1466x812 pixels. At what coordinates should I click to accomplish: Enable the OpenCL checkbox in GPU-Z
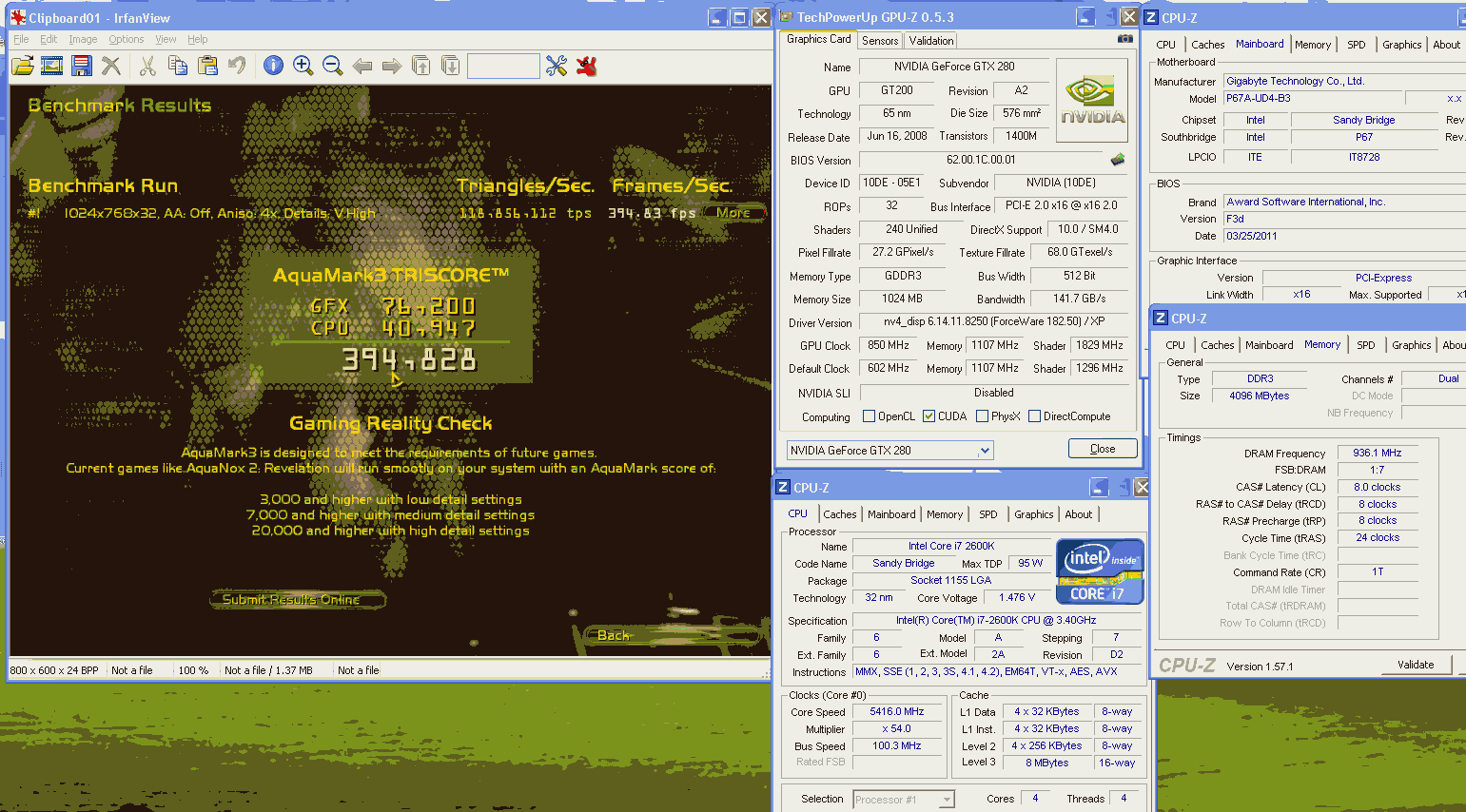(869, 416)
